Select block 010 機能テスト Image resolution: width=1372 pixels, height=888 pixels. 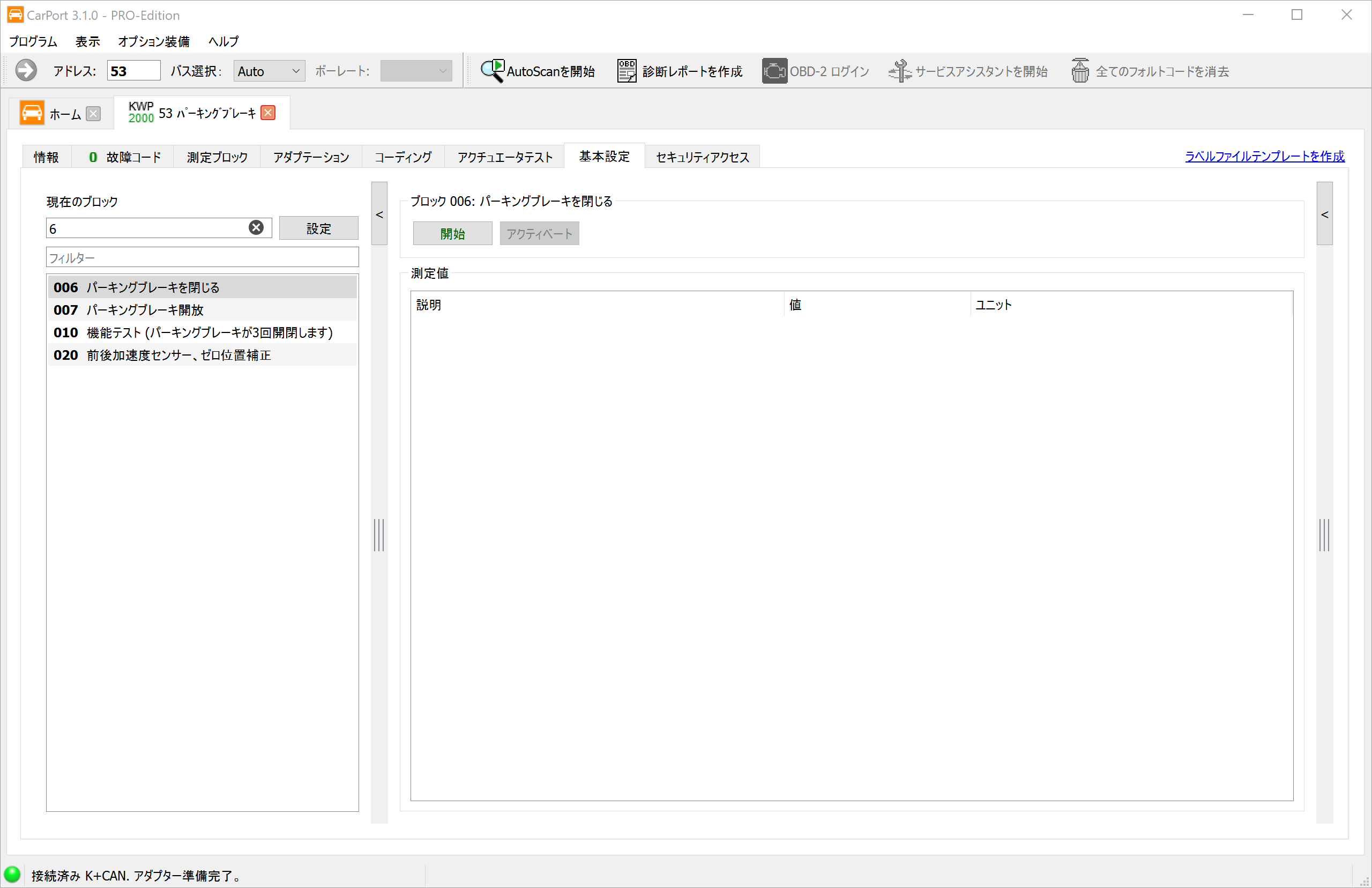pyautogui.click(x=202, y=332)
